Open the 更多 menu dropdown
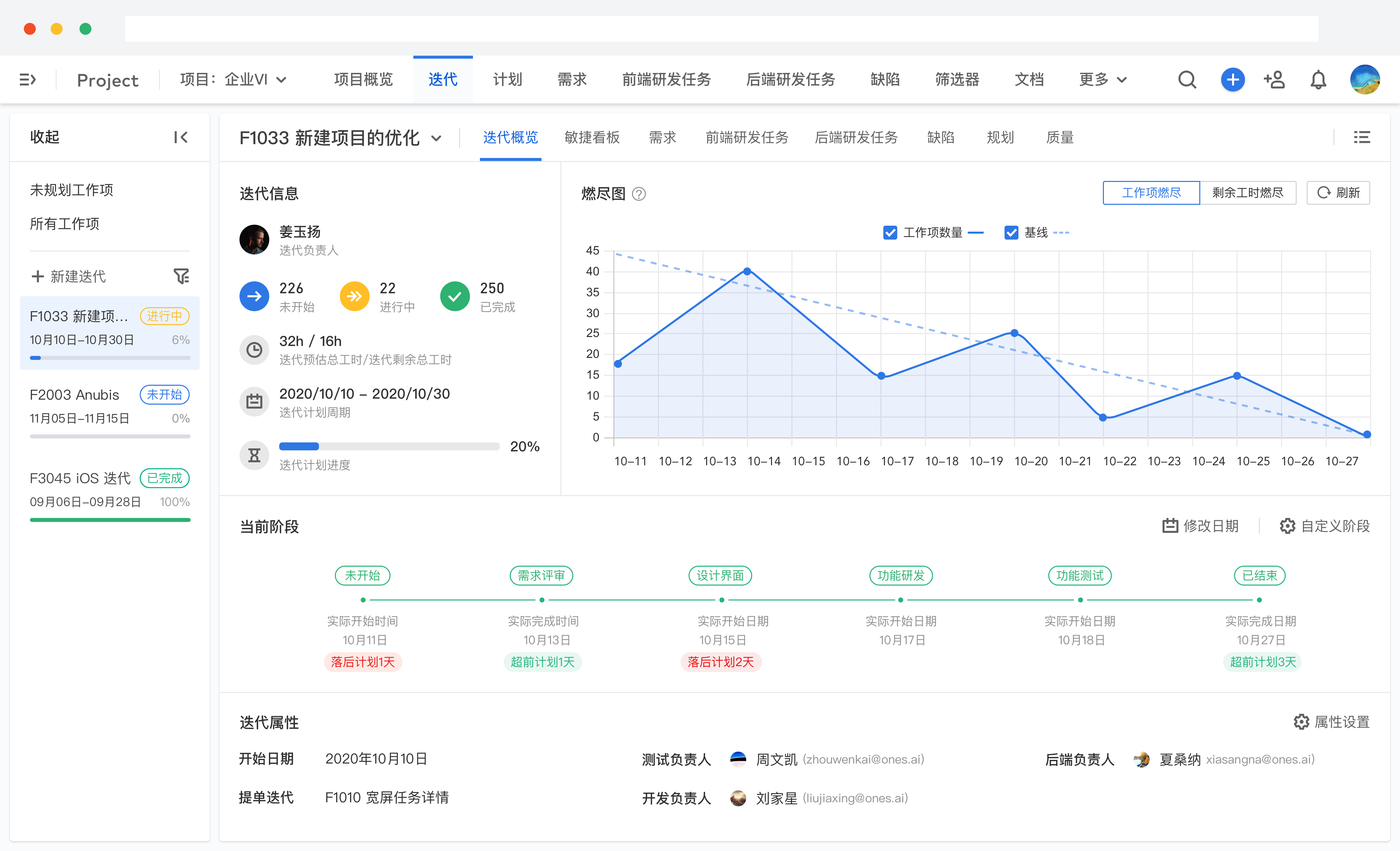Screen dimensions: 1400x851 click(x=1102, y=80)
